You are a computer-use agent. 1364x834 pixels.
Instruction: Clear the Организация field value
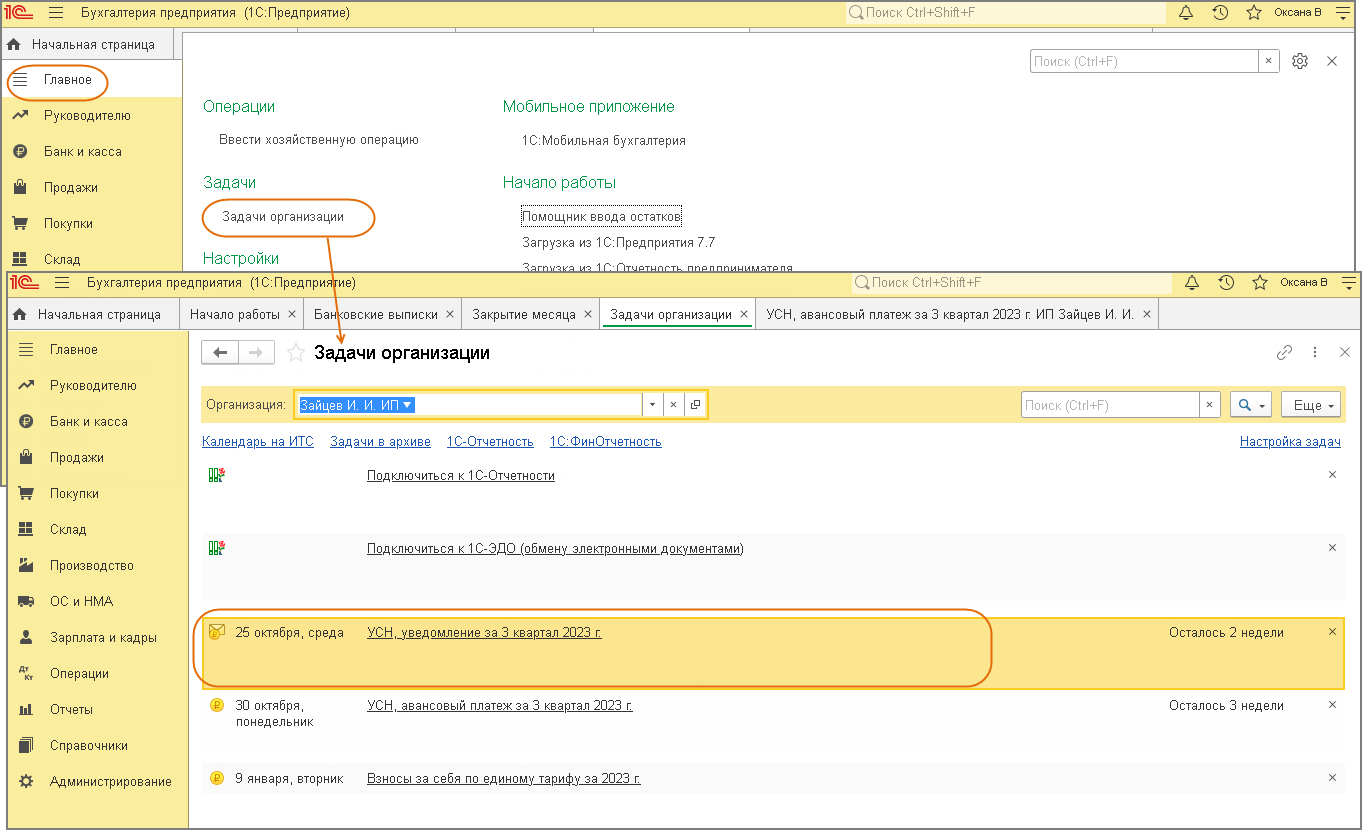(673, 405)
